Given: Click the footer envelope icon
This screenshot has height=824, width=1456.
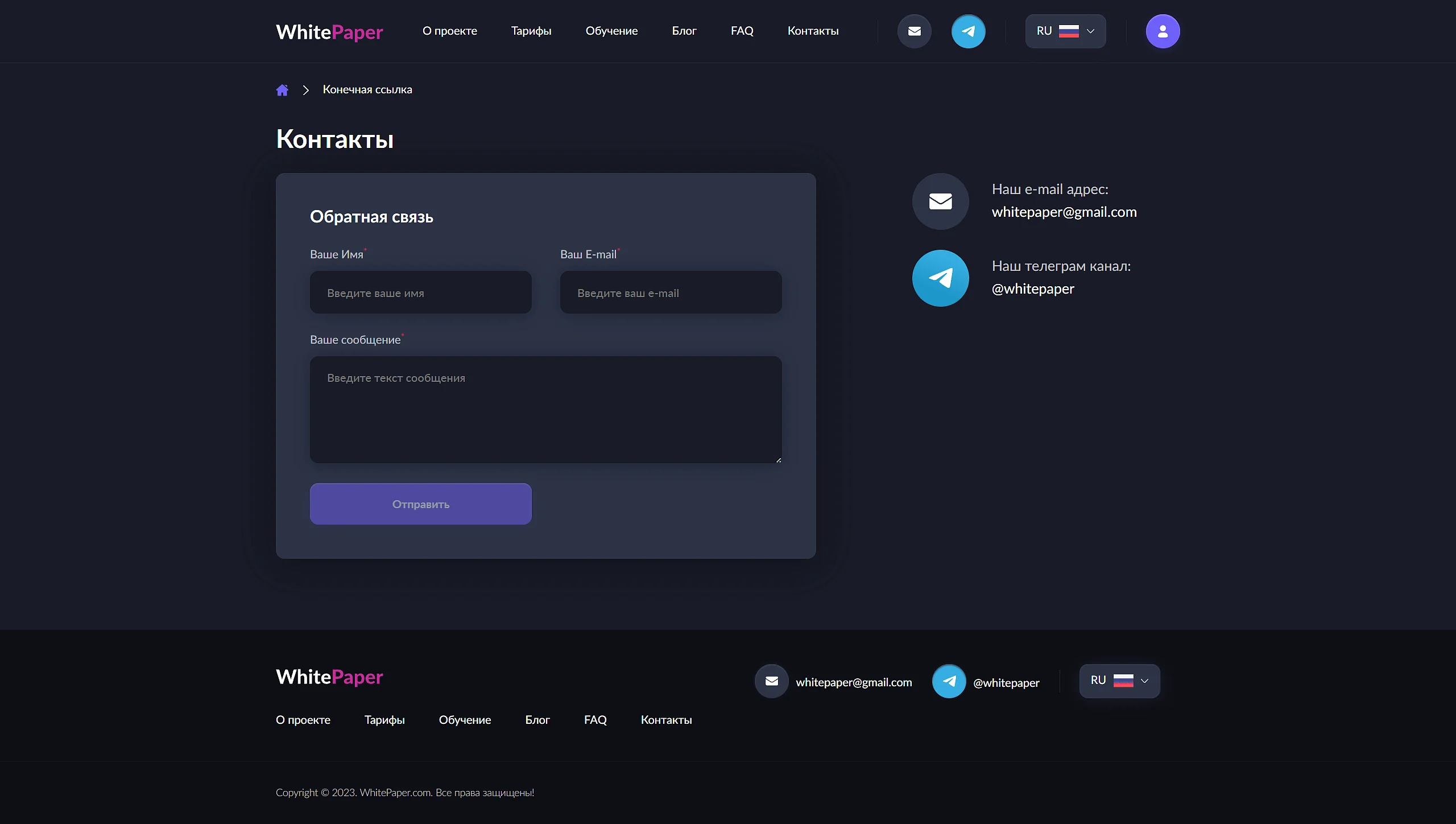Looking at the screenshot, I should click(771, 681).
